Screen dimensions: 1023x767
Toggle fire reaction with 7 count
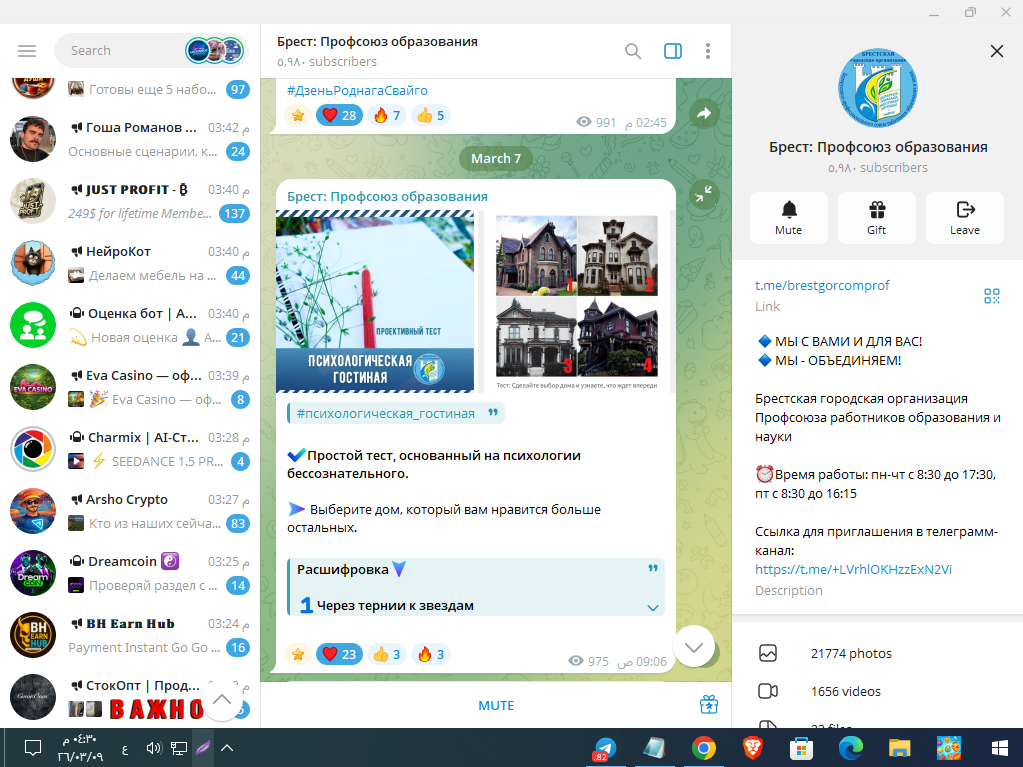[x=387, y=115]
